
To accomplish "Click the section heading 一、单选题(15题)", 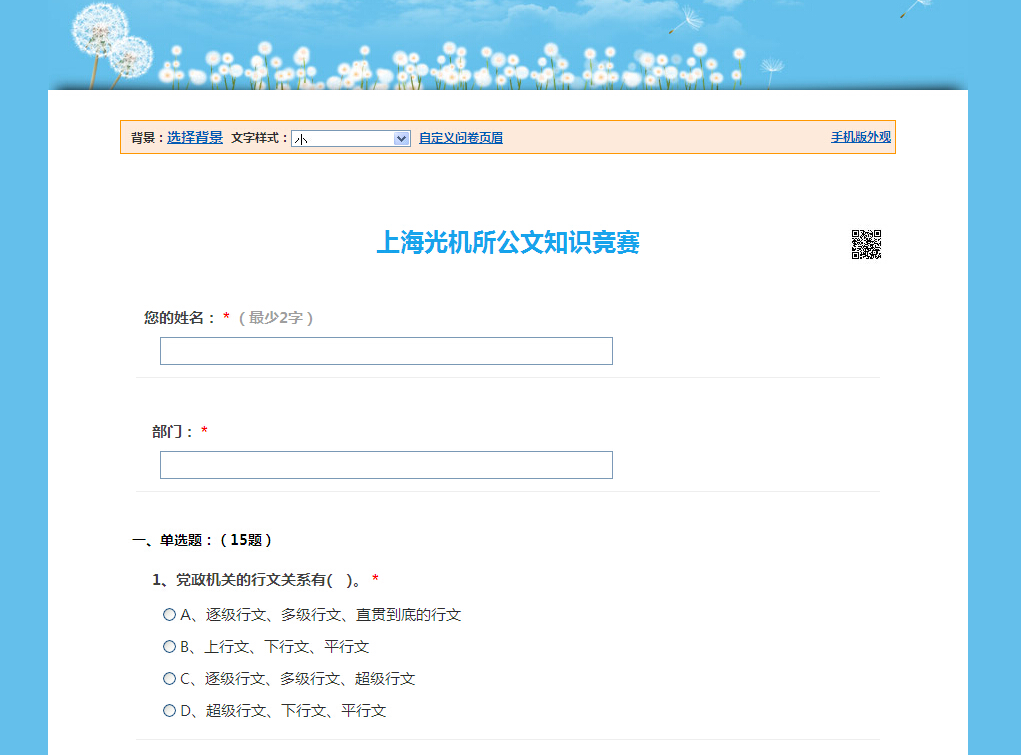I will point(202,540).
